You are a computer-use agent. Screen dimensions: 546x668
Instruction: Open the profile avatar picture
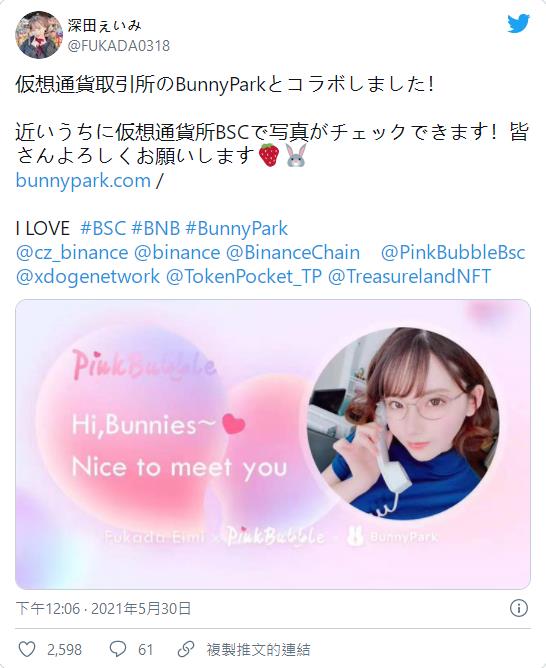pyautogui.click(x=39, y=35)
